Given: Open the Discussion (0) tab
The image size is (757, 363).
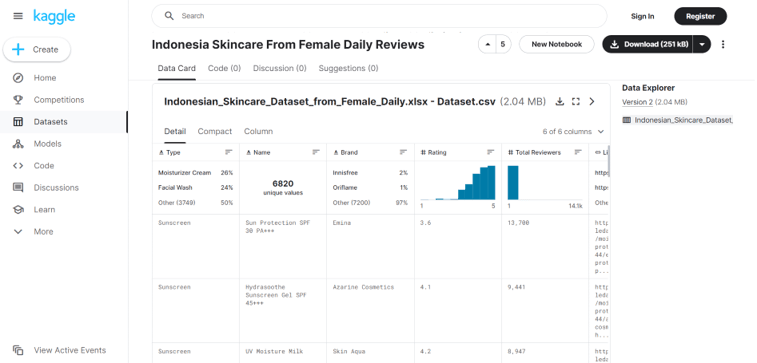Looking at the screenshot, I should (x=280, y=69).
